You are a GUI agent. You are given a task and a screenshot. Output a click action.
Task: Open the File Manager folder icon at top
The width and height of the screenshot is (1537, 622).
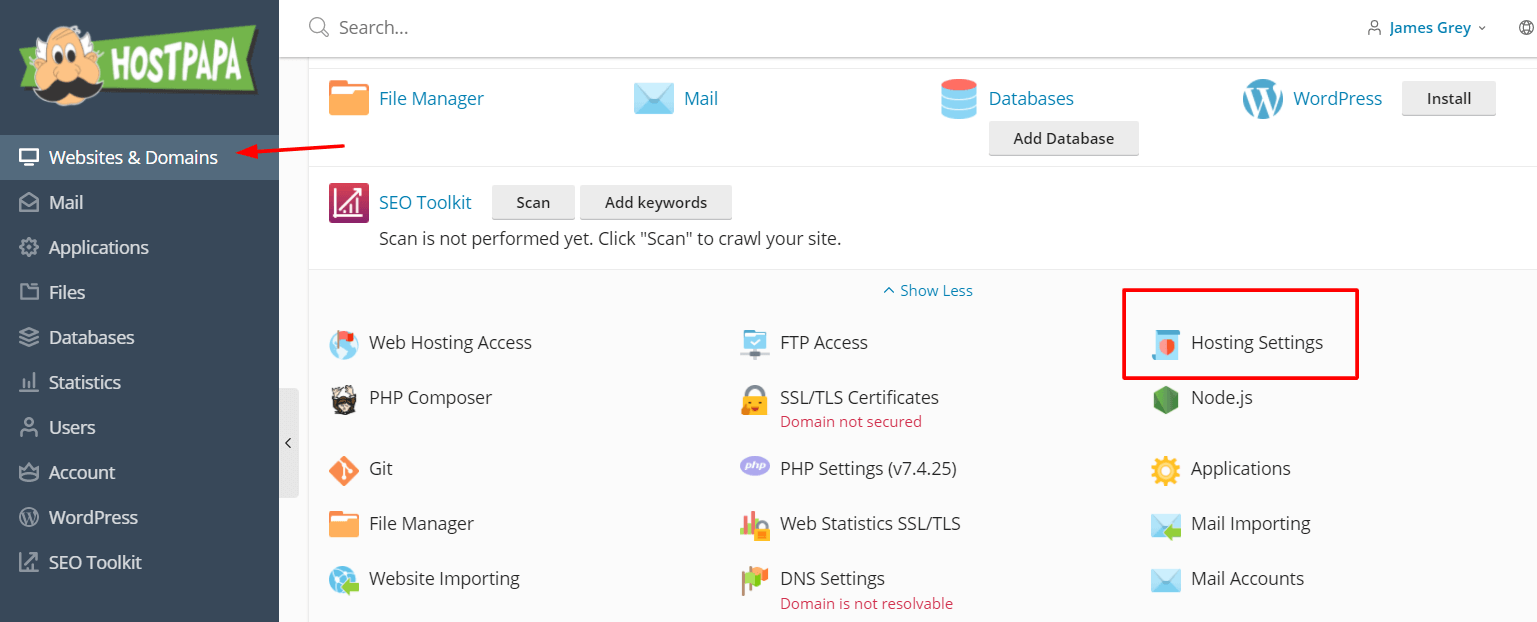349,99
